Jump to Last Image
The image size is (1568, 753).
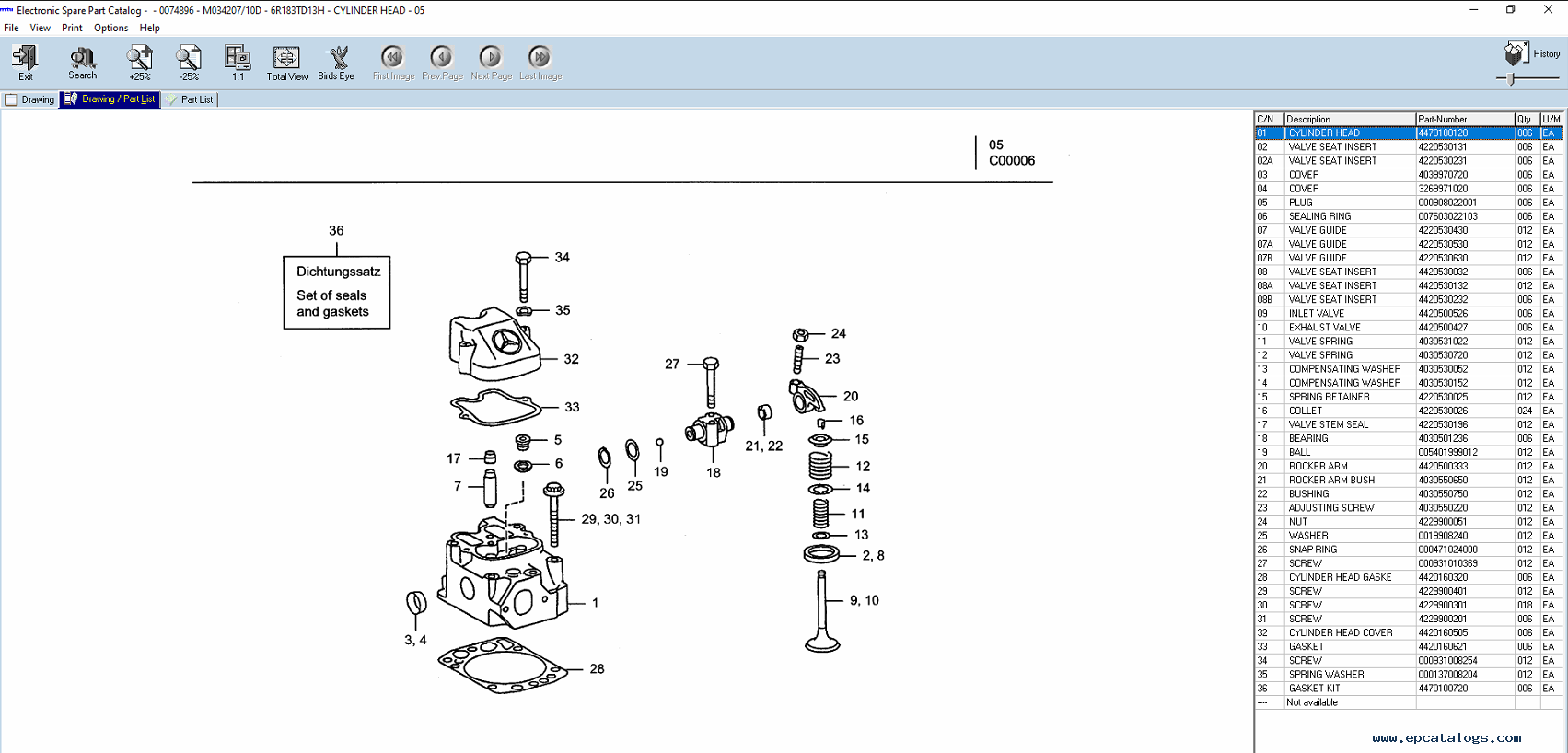(x=540, y=61)
